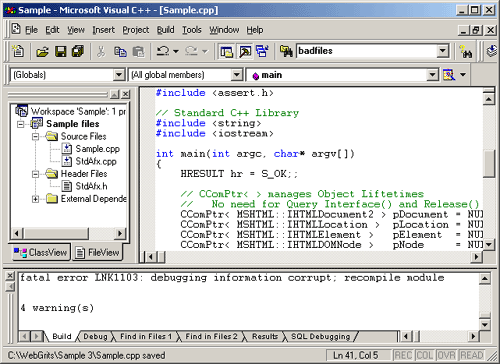
Task: Click the Workspace 'Sample' root node
Action: [x=78, y=111]
